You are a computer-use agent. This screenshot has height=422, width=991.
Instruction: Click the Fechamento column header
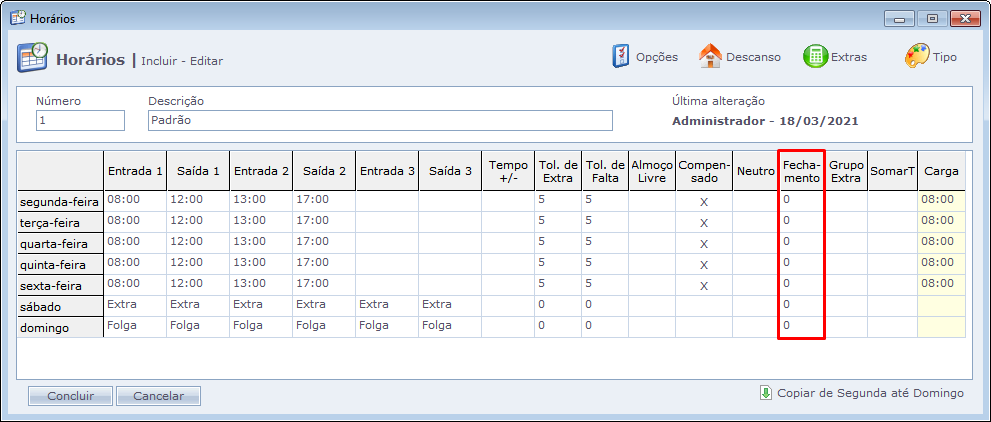point(801,171)
